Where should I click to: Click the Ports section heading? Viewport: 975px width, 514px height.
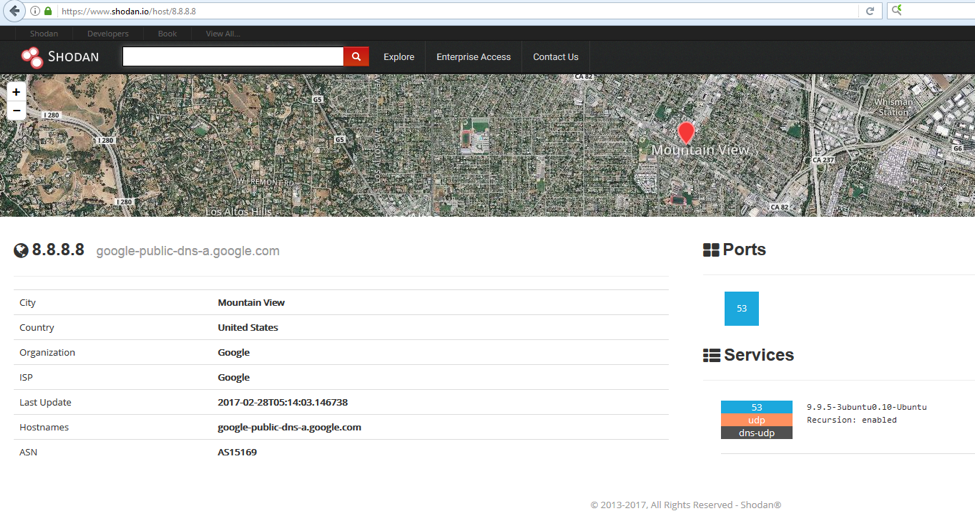[744, 250]
